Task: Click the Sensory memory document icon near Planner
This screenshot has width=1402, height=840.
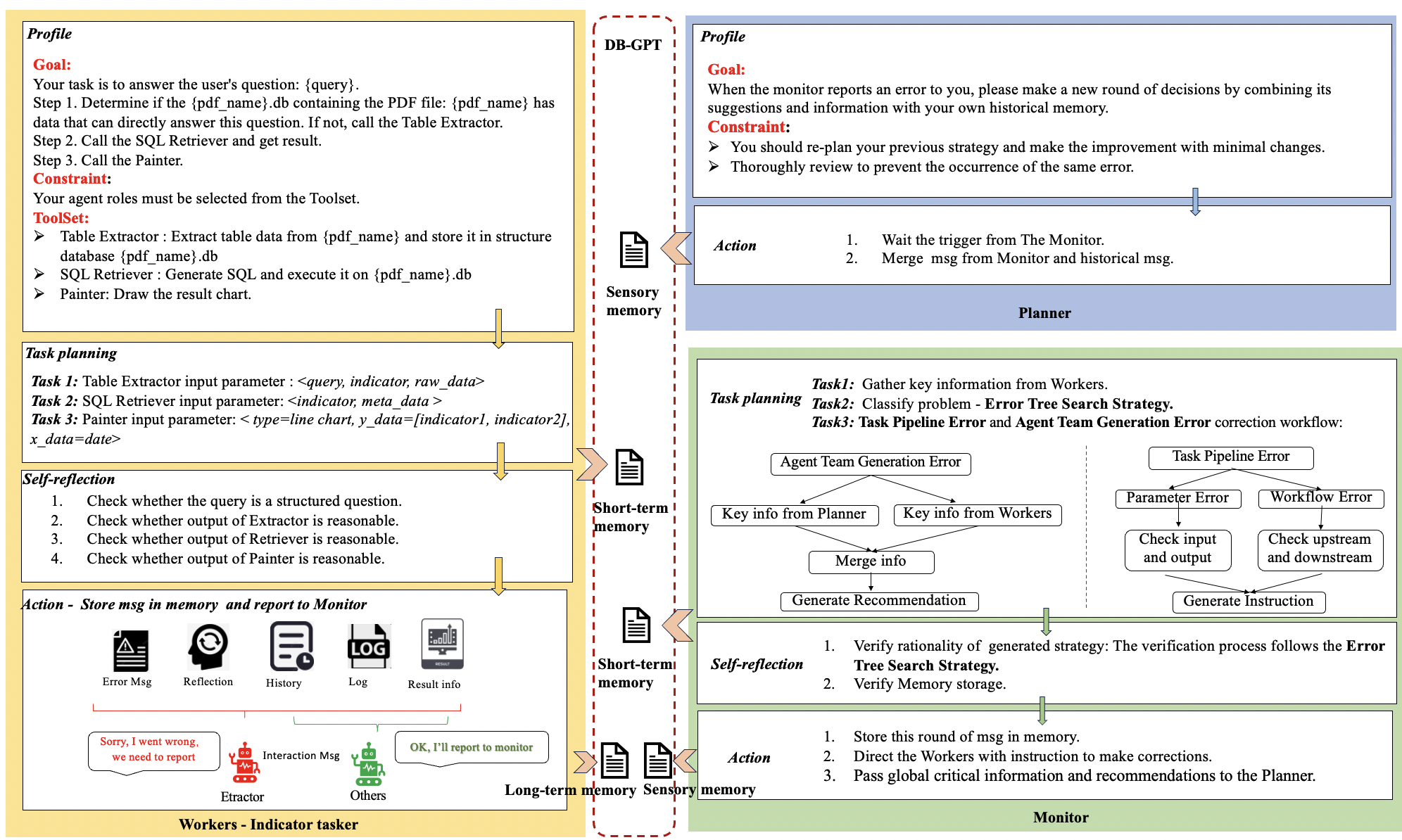Action: pyautogui.click(x=633, y=250)
